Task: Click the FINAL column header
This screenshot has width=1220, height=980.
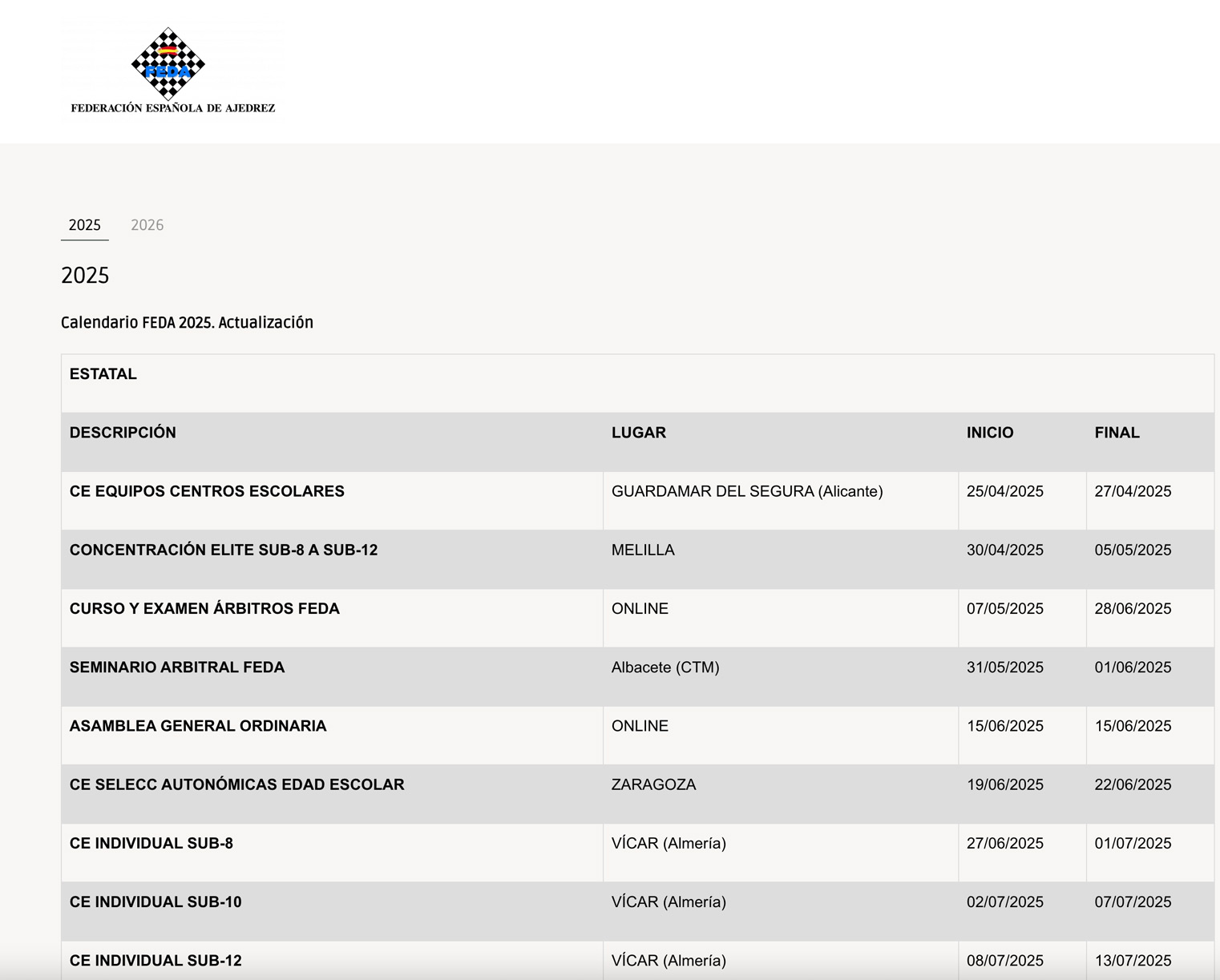Action: click(x=1117, y=433)
